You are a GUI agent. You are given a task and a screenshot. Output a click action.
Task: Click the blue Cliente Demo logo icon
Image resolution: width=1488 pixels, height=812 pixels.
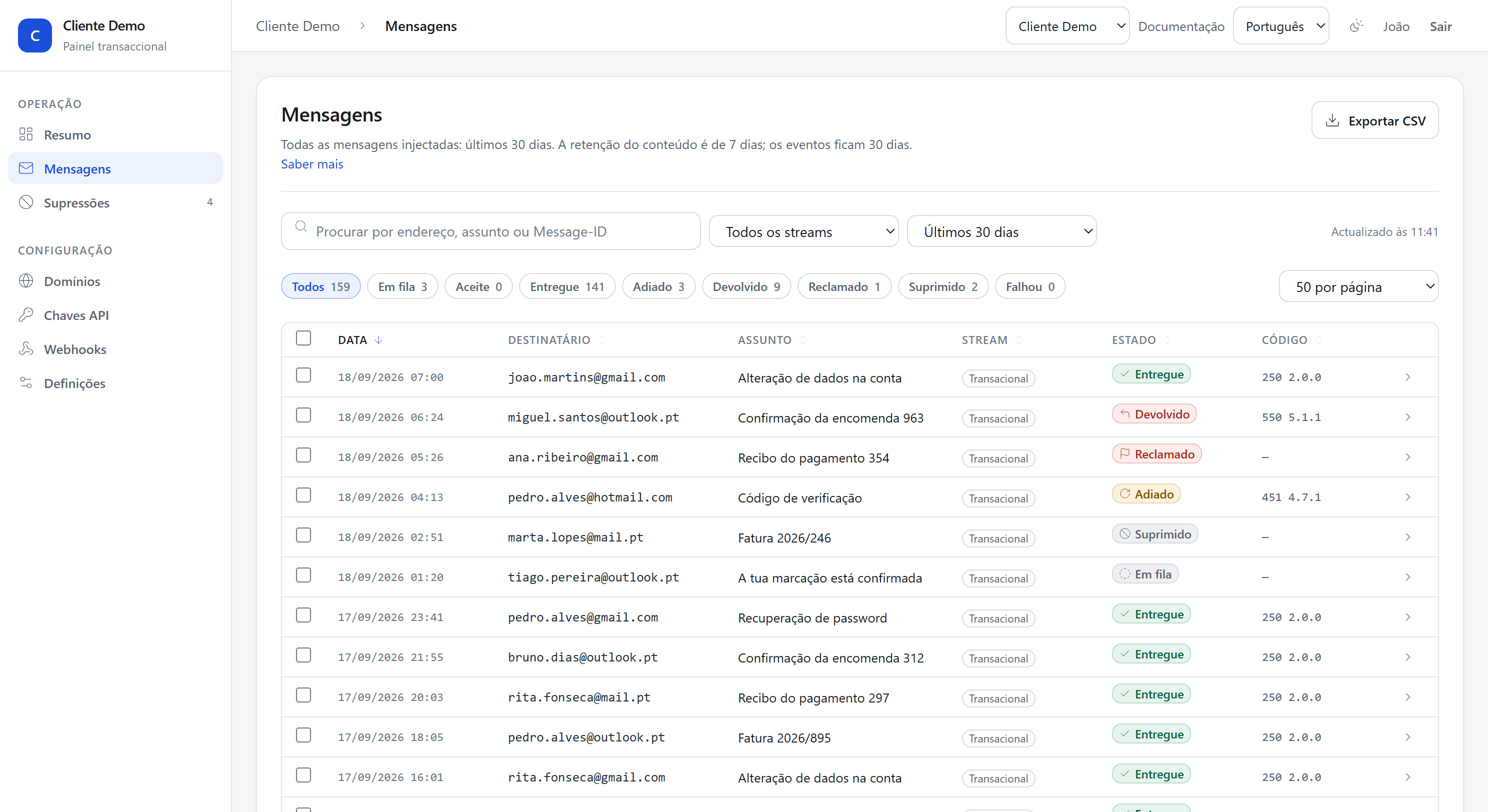(x=34, y=35)
